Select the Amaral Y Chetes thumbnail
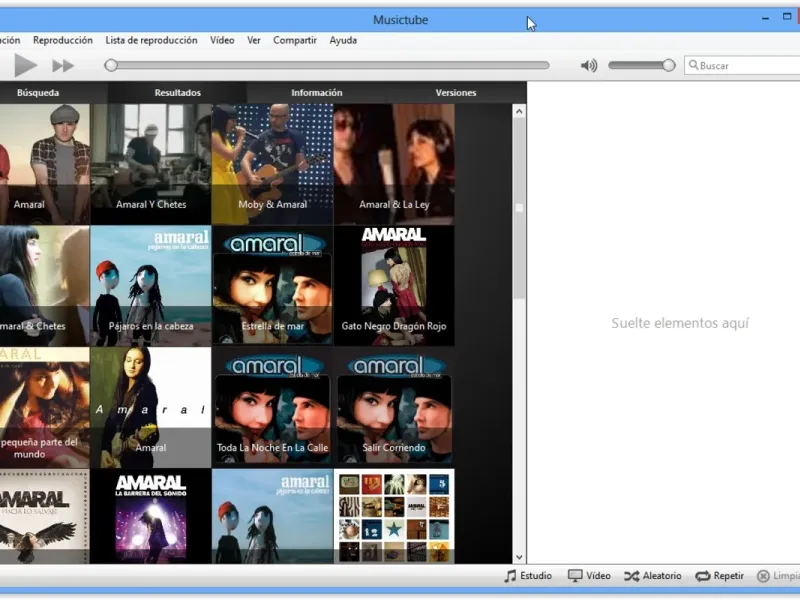The width and height of the screenshot is (800, 600). click(x=151, y=164)
